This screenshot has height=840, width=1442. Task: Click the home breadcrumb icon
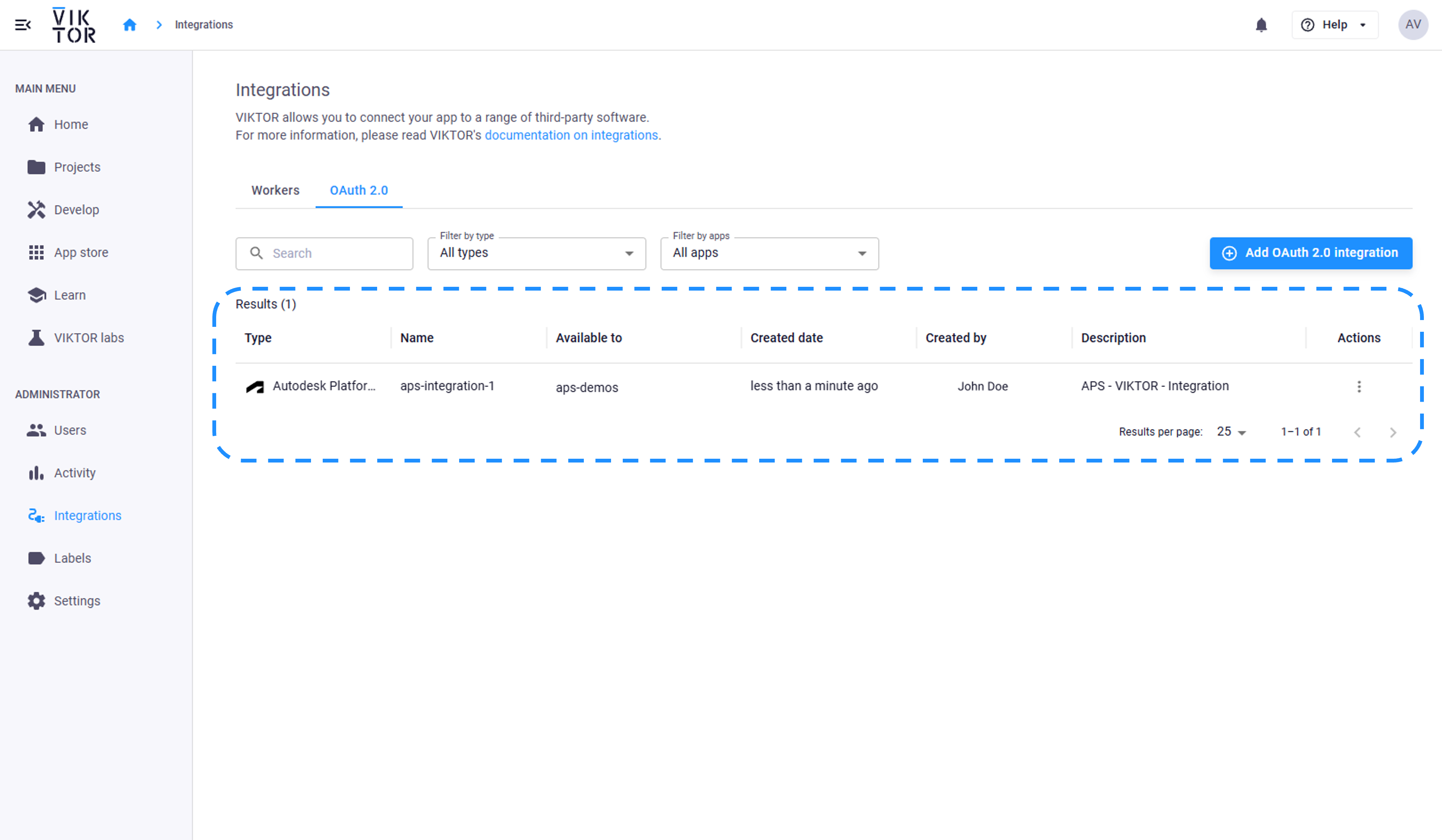pos(129,25)
